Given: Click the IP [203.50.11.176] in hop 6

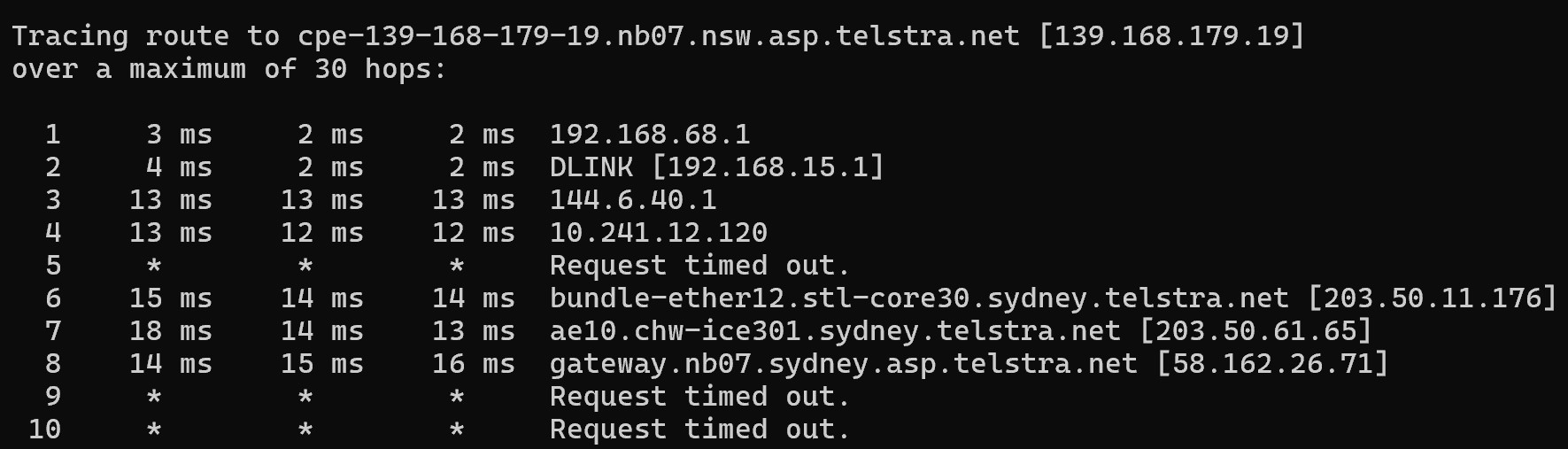Looking at the screenshot, I should pyautogui.click(x=1432, y=298).
